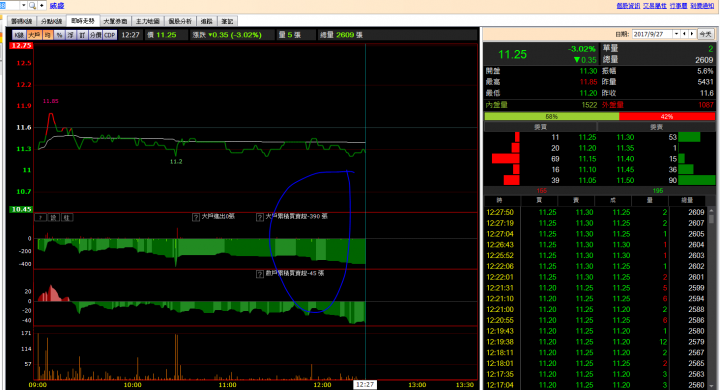Click the 柱 bar-style button in sub-chart
This screenshot has width=720, height=390.
tap(67, 217)
